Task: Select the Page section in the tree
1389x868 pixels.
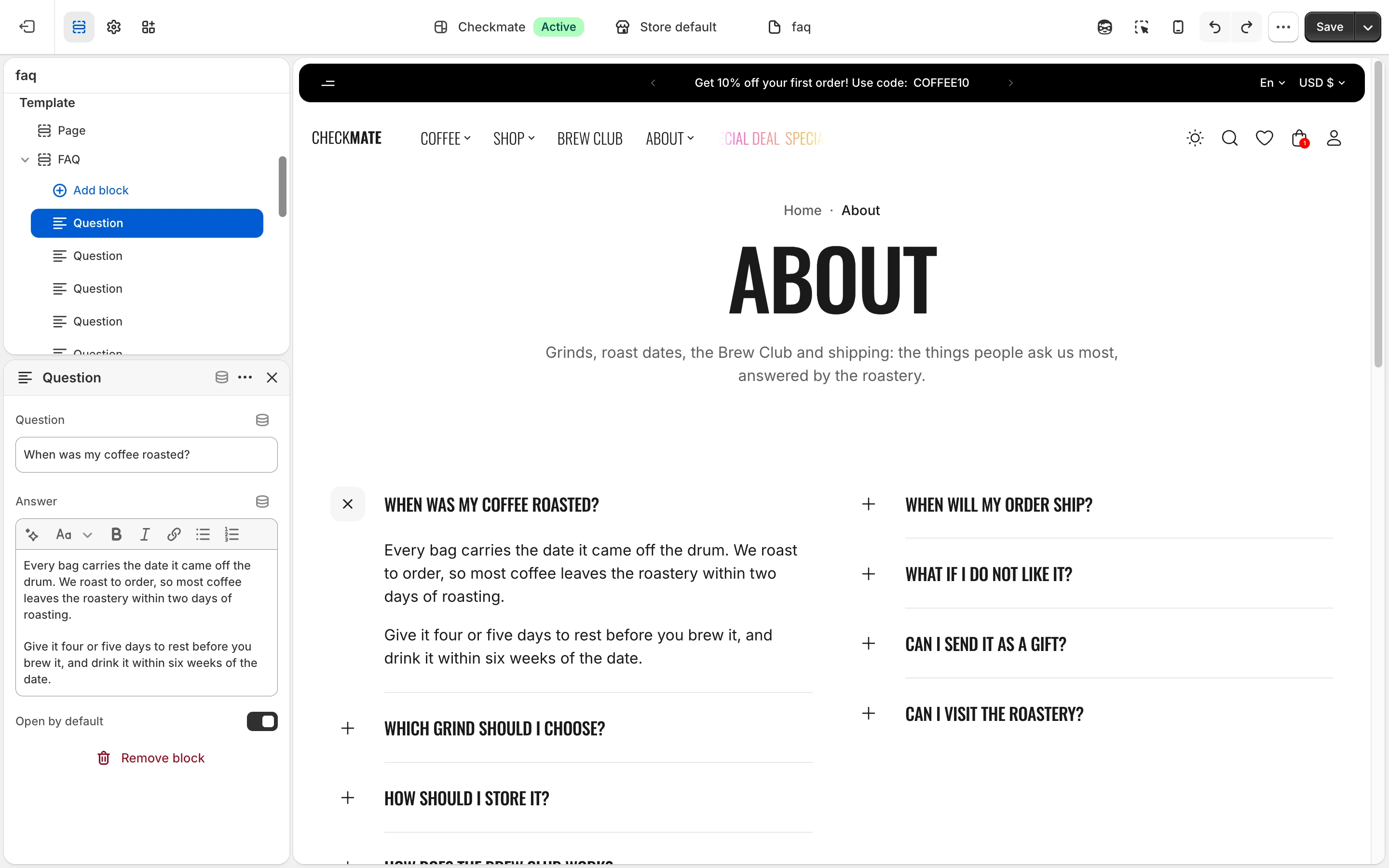Action: pos(71,131)
